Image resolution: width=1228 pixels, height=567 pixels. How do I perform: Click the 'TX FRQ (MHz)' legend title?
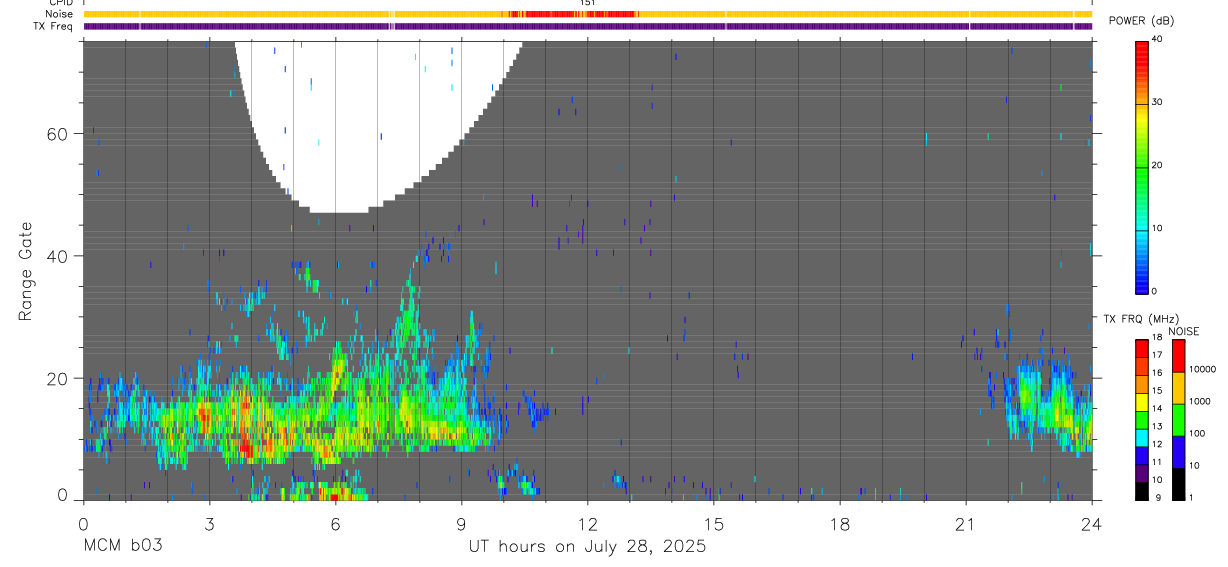pos(1135,319)
